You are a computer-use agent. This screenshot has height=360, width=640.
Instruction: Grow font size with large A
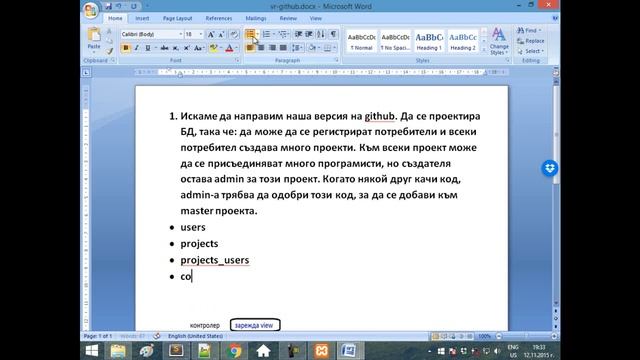[211, 34]
